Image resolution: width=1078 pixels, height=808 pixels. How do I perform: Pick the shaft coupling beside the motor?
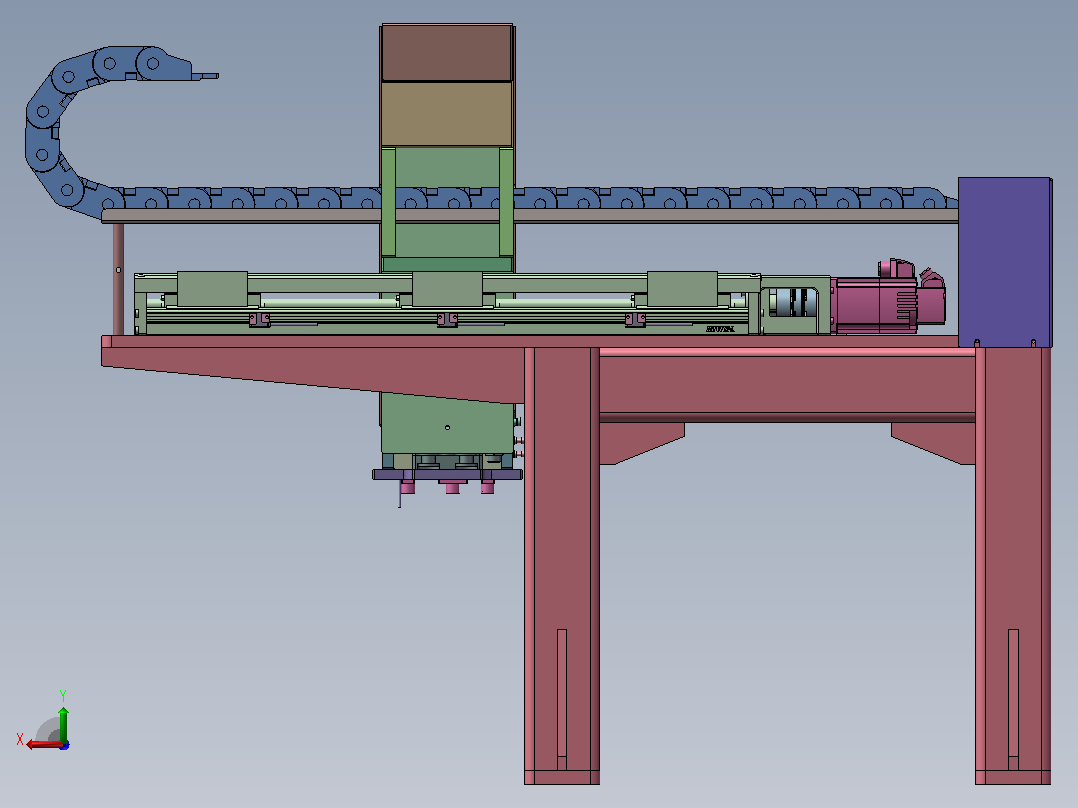click(794, 303)
